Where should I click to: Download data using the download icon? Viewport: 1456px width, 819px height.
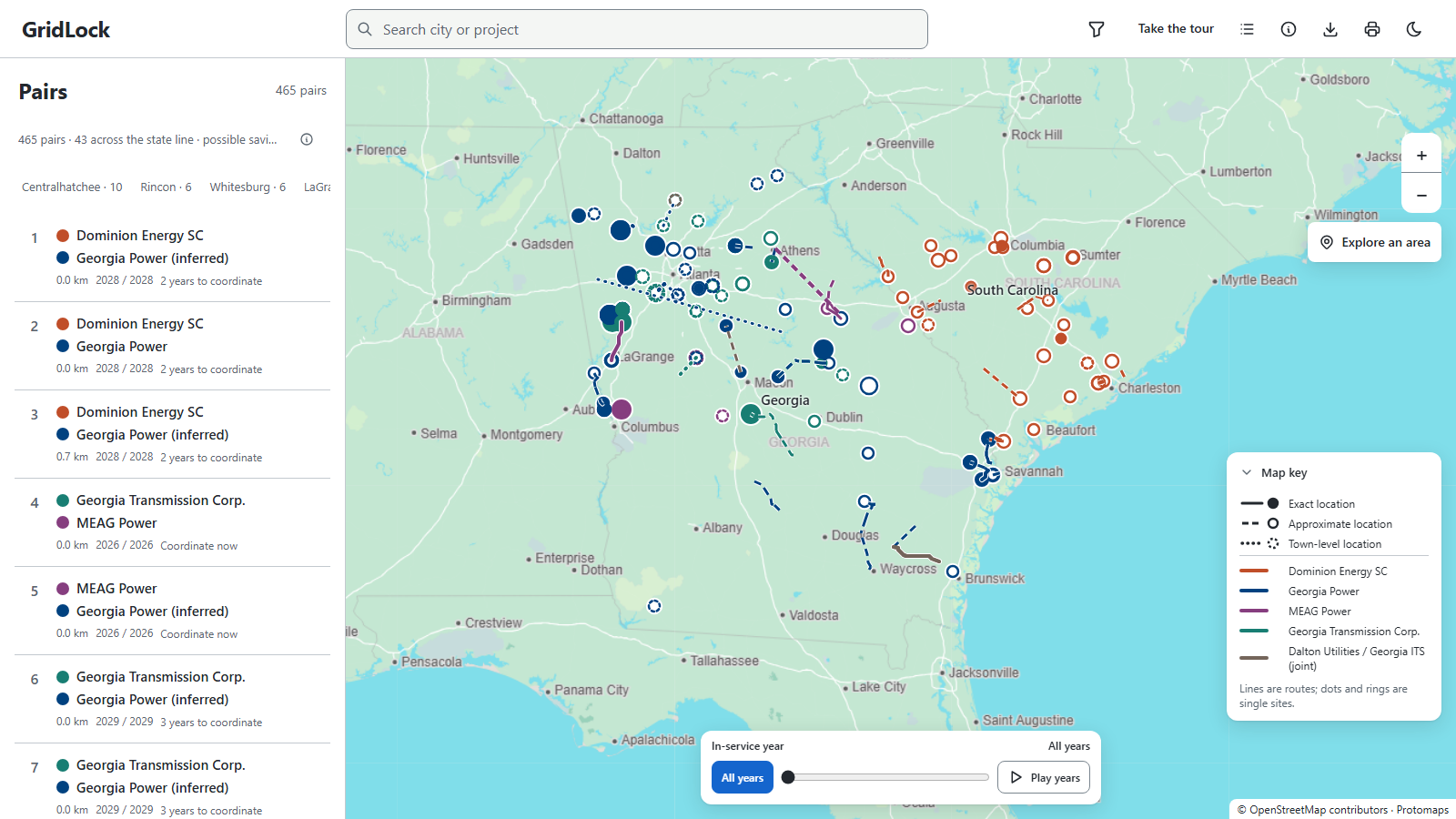1330,29
